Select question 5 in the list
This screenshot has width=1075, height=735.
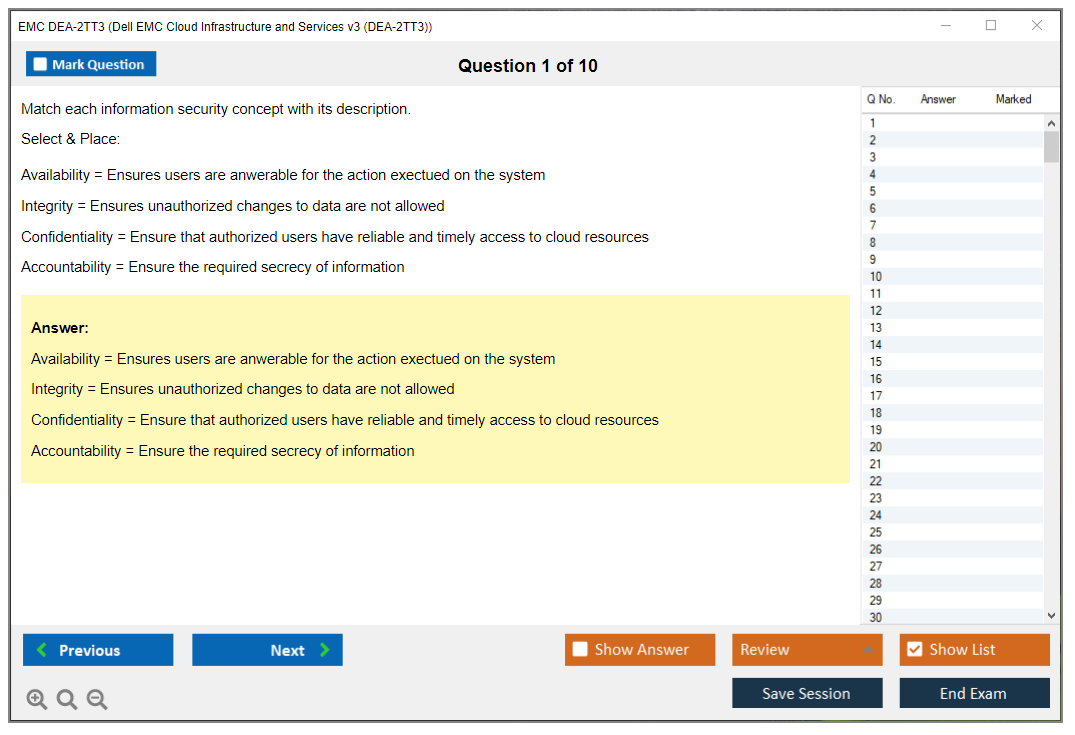[873, 191]
